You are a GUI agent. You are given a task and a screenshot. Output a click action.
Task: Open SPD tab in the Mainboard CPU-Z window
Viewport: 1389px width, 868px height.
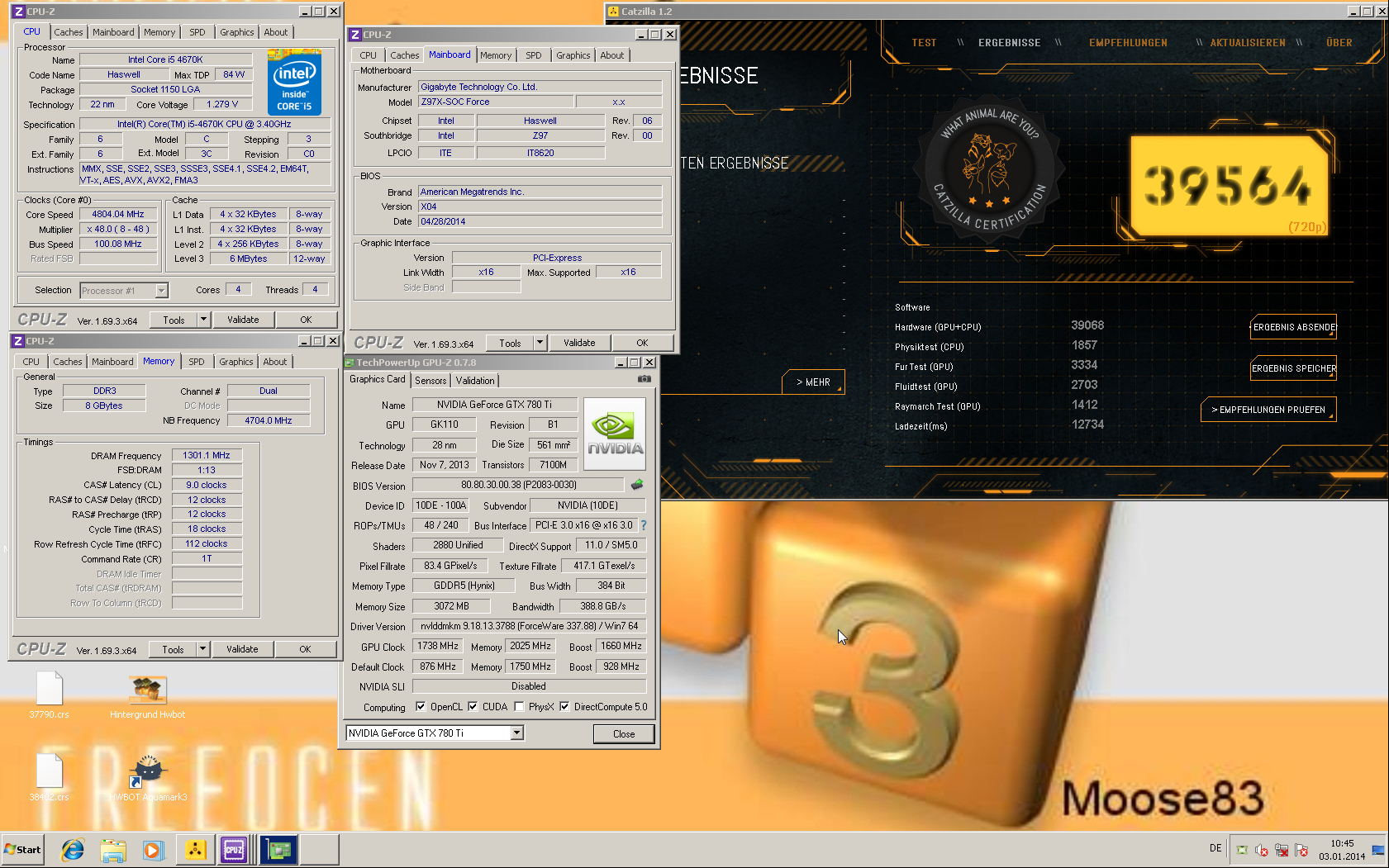coord(534,55)
